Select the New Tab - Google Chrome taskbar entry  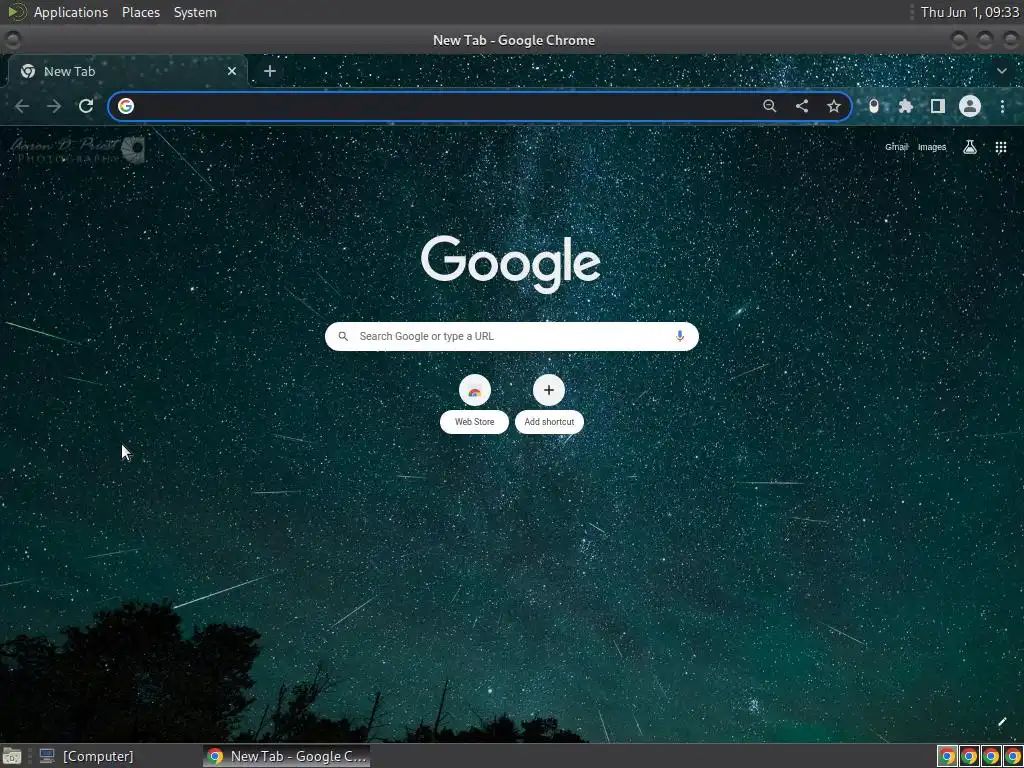[286, 756]
